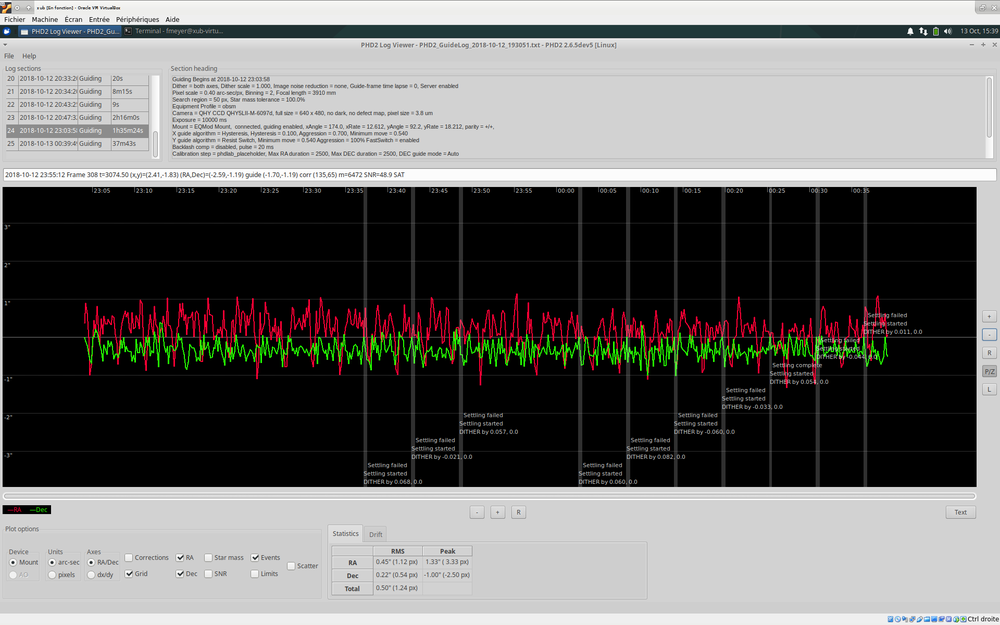
Task: Click the RA red legend swatch
Action: point(15,510)
